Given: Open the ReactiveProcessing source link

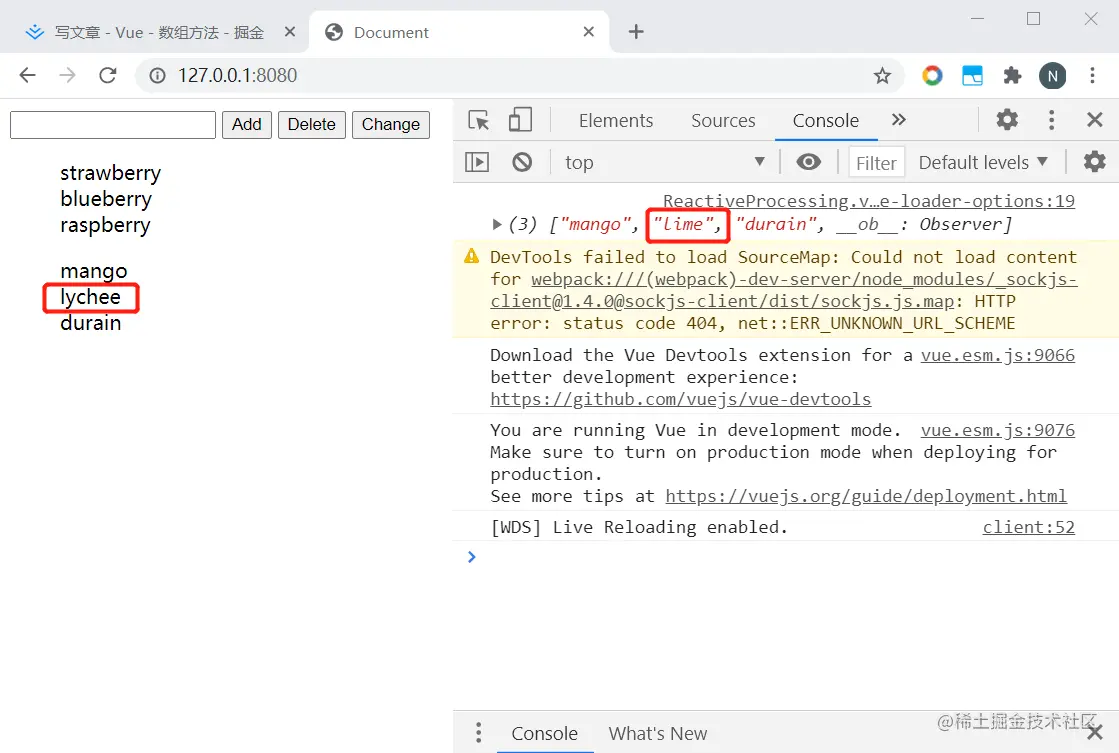Looking at the screenshot, I should (869, 201).
